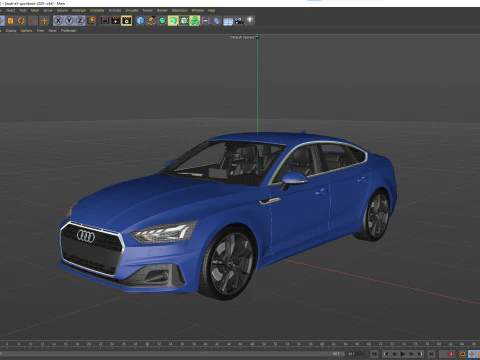Viewport: 480px width, 360px height.
Task: Select the Rotate tool icon
Action: 21,21
